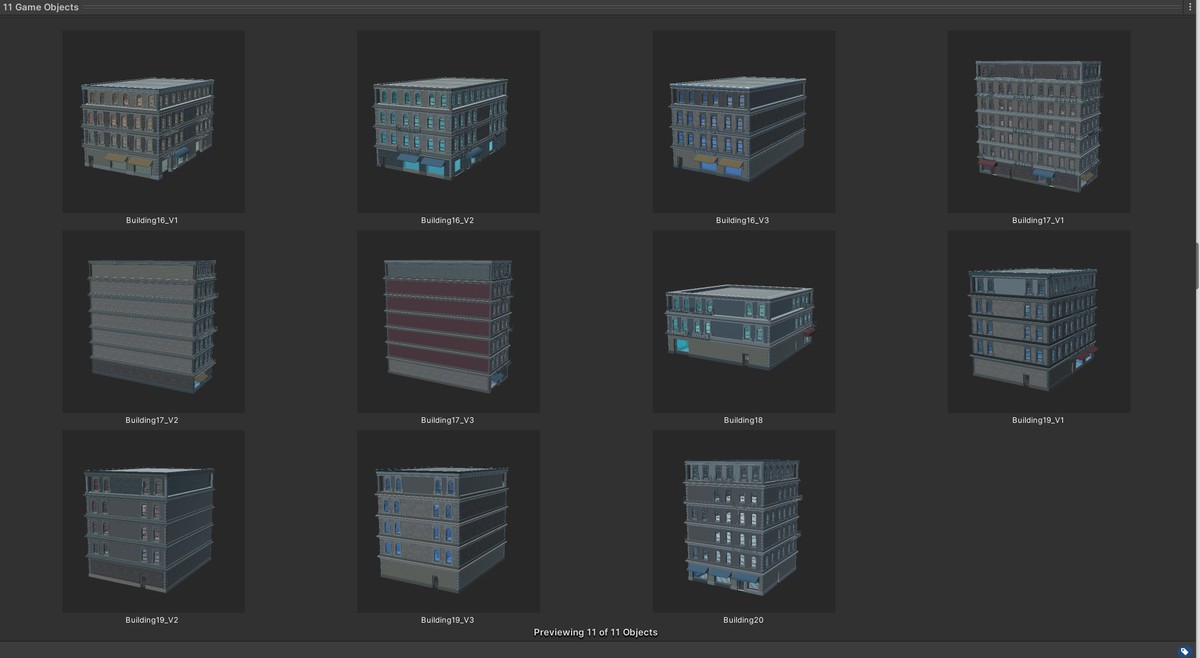The height and width of the screenshot is (658, 1200).
Task: Select the Building19_V3 preview
Action: (x=448, y=520)
